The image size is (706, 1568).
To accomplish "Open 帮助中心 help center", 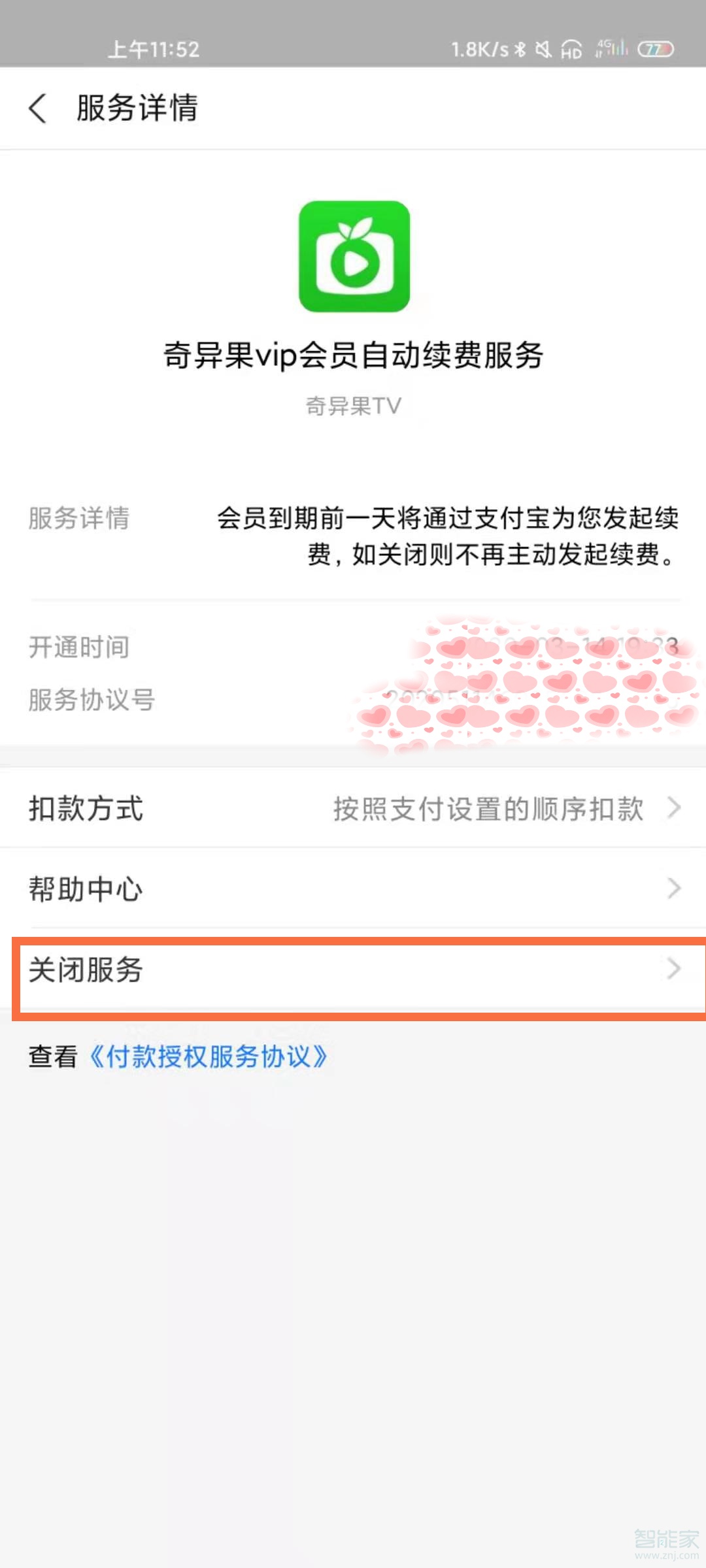I will pos(86,889).
